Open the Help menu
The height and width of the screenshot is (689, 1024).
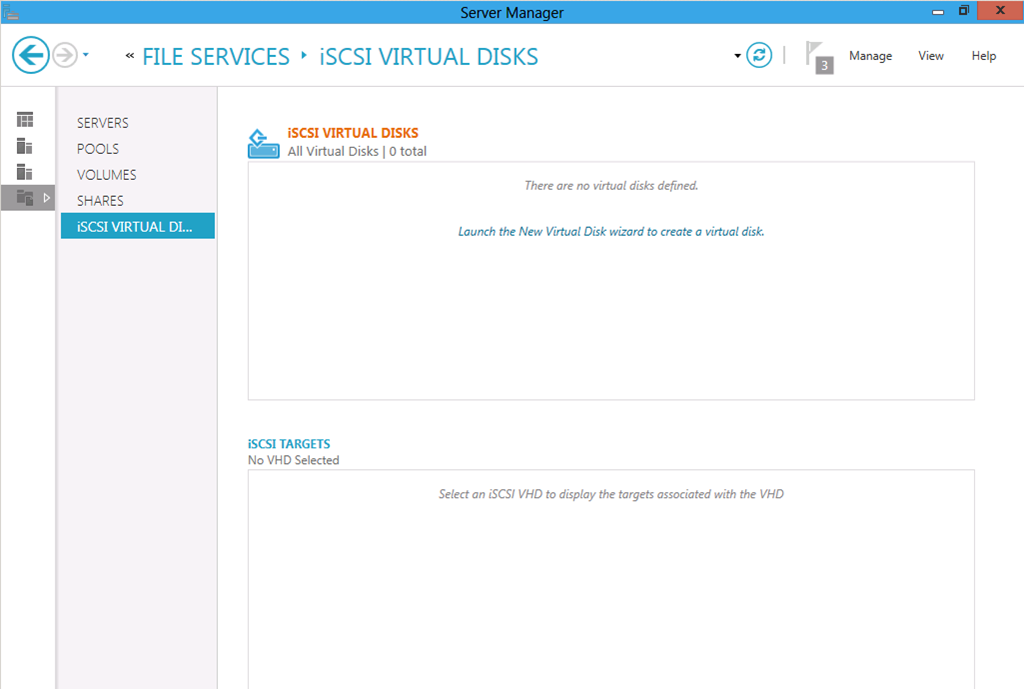click(x=984, y=56)
